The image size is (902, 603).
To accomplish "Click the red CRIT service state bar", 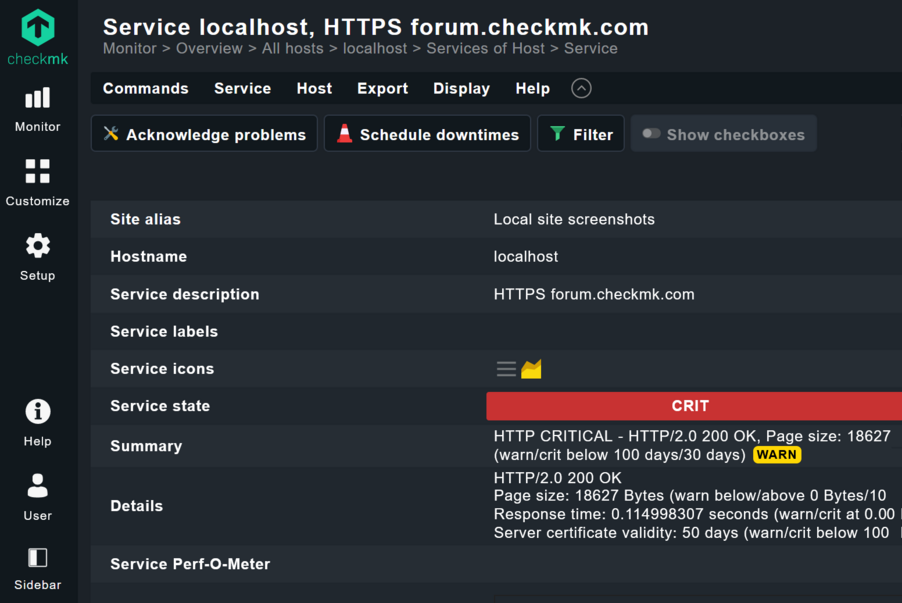I will (x=690, y=406).
